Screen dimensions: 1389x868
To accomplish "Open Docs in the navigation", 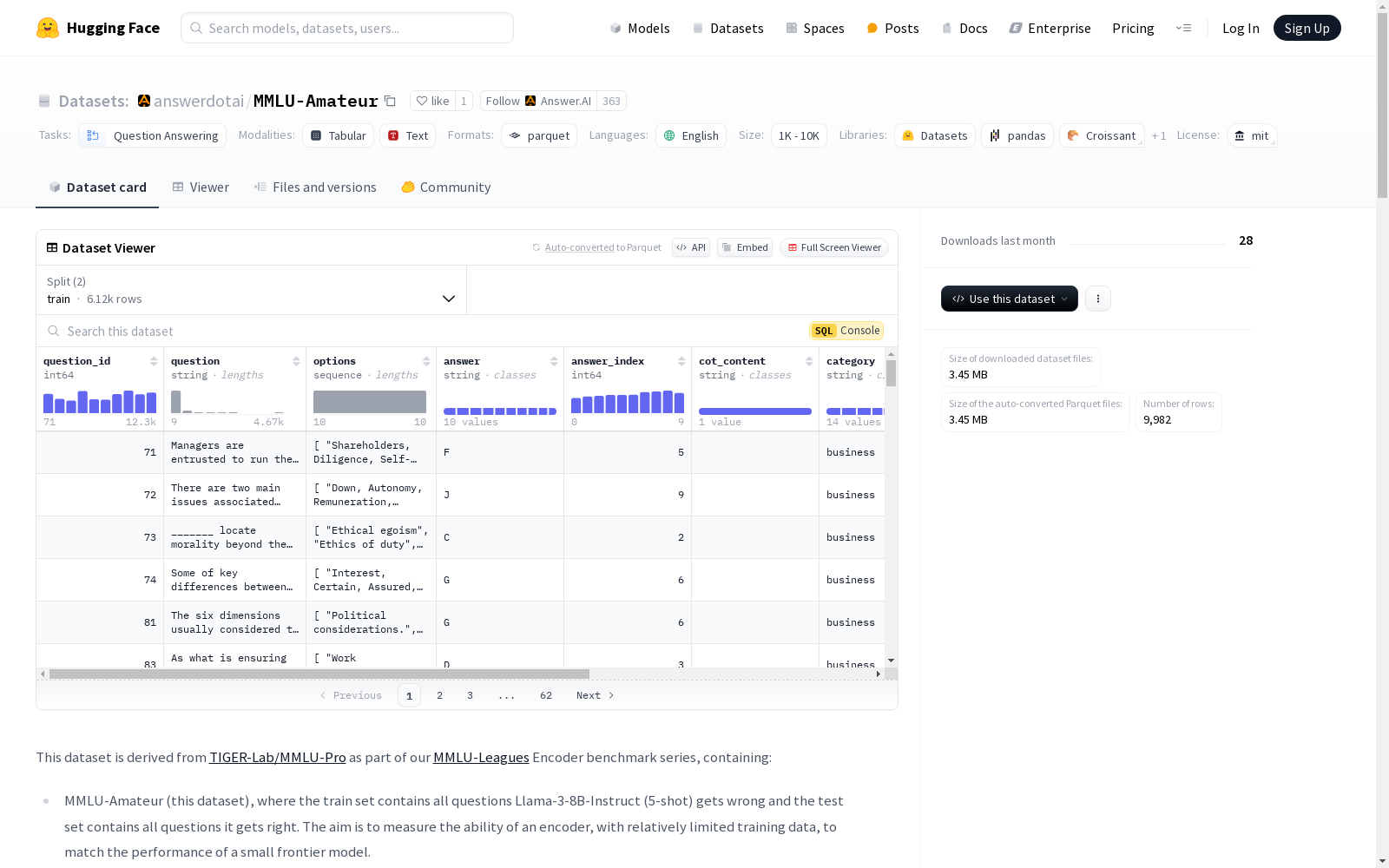I will pos(964,28).
